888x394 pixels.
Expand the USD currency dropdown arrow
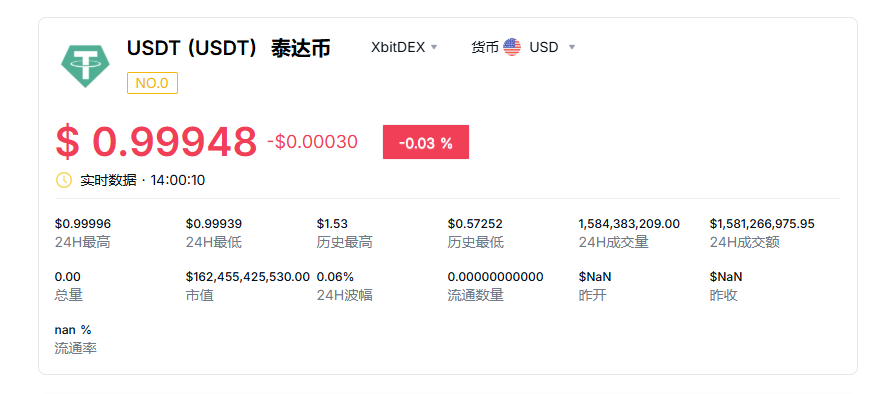click(571, 48)
